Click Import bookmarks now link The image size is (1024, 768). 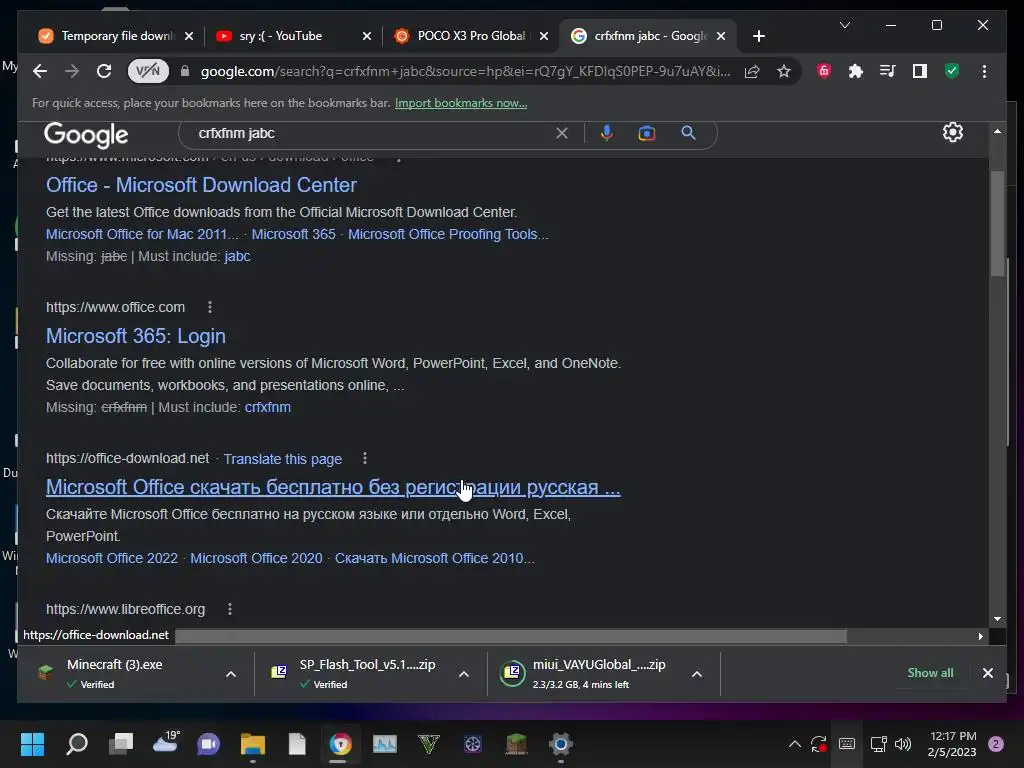(x=461, y=103)
